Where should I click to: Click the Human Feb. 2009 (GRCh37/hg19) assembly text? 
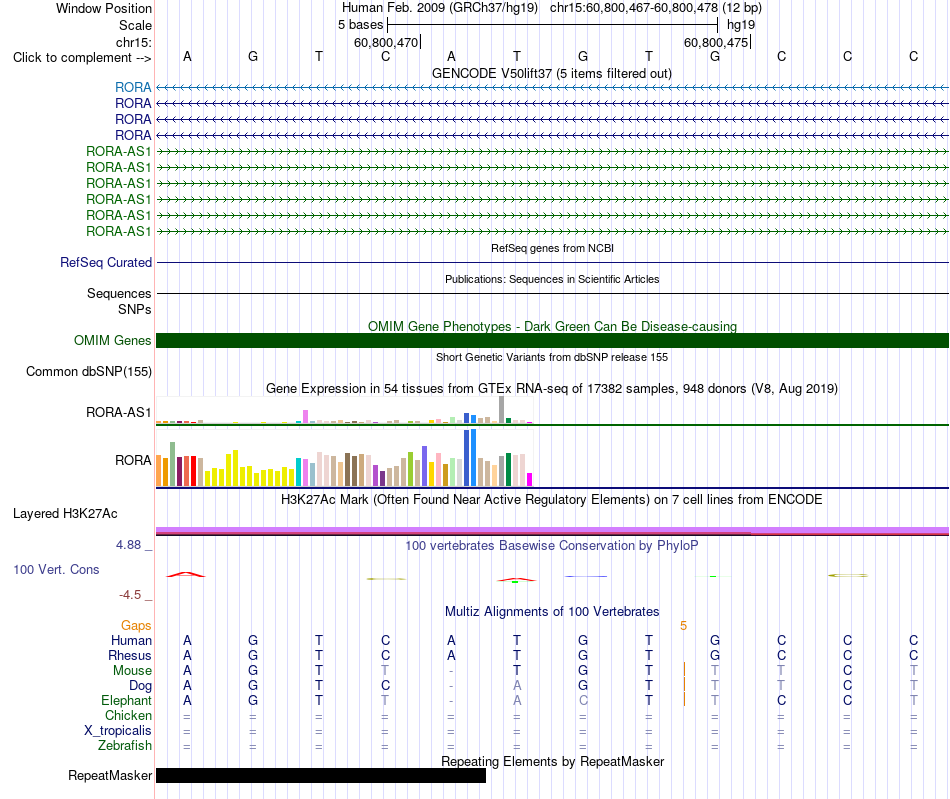(439, 8)
